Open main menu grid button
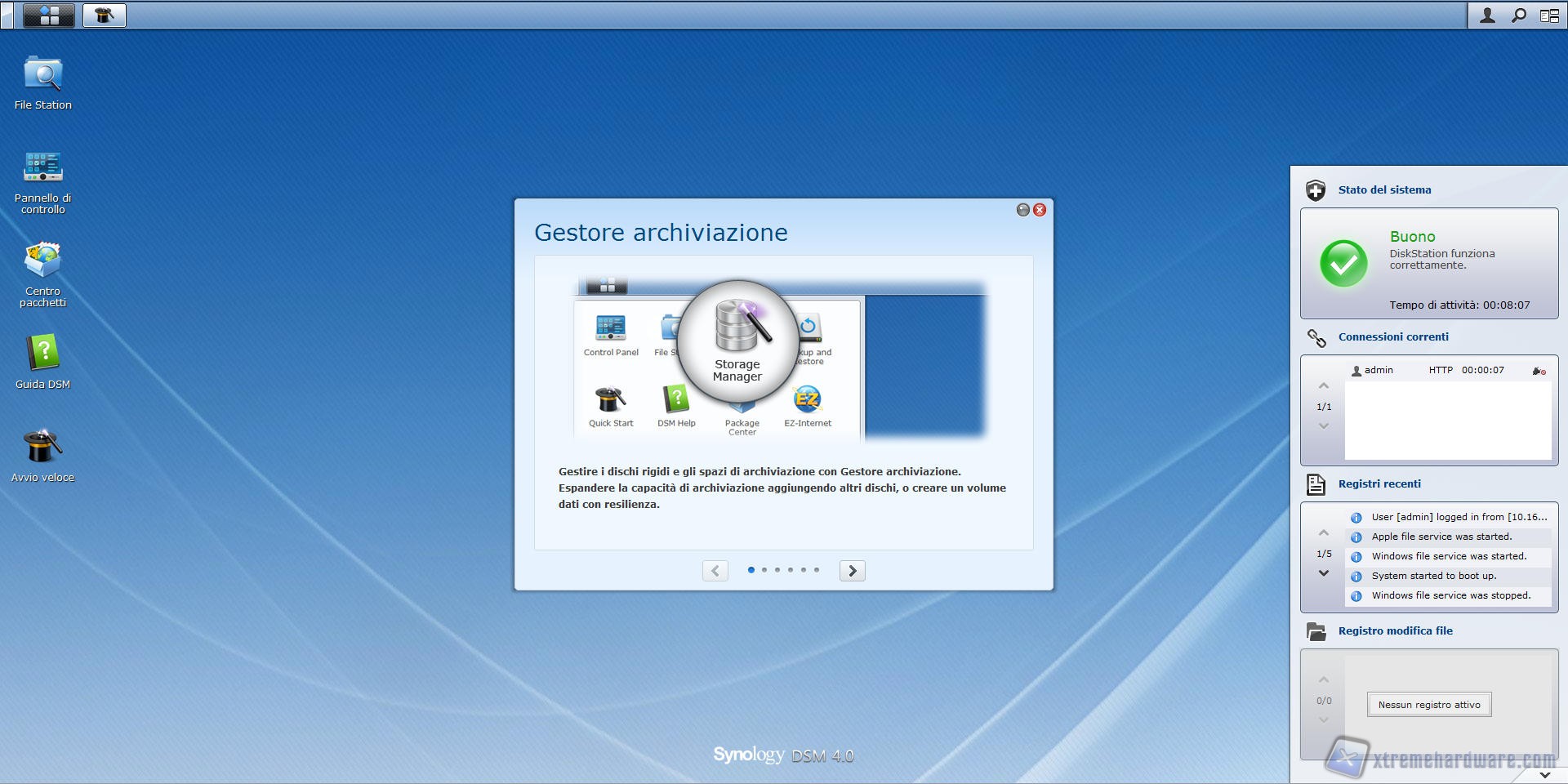Viewport: 1568px width, 784px height. [49, 16]
